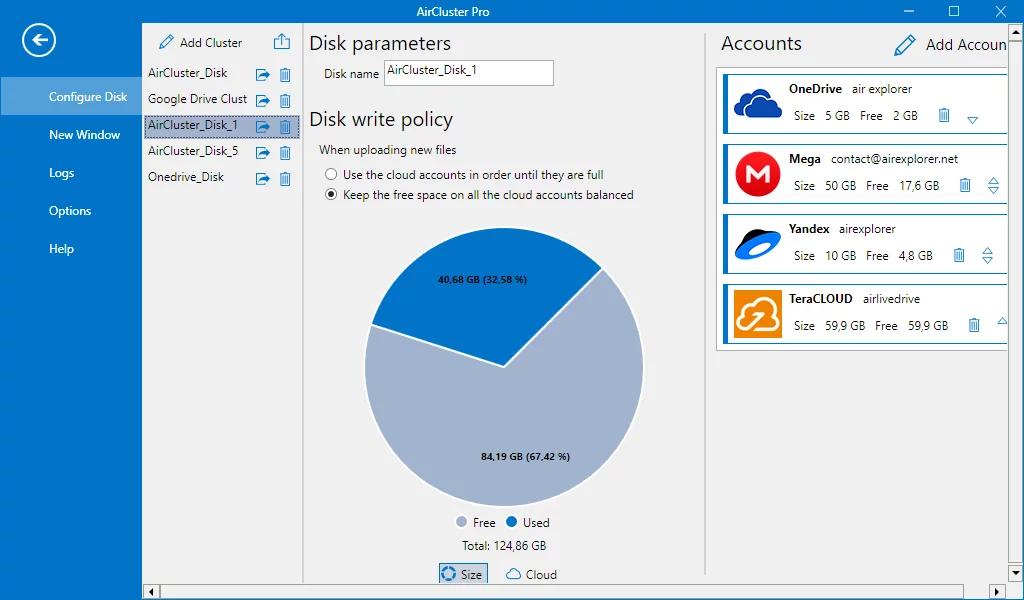Delete the AirCluster_Disk cluster via trash icon
Viewport: 1024px width, 600px height.
click(285, 75)
